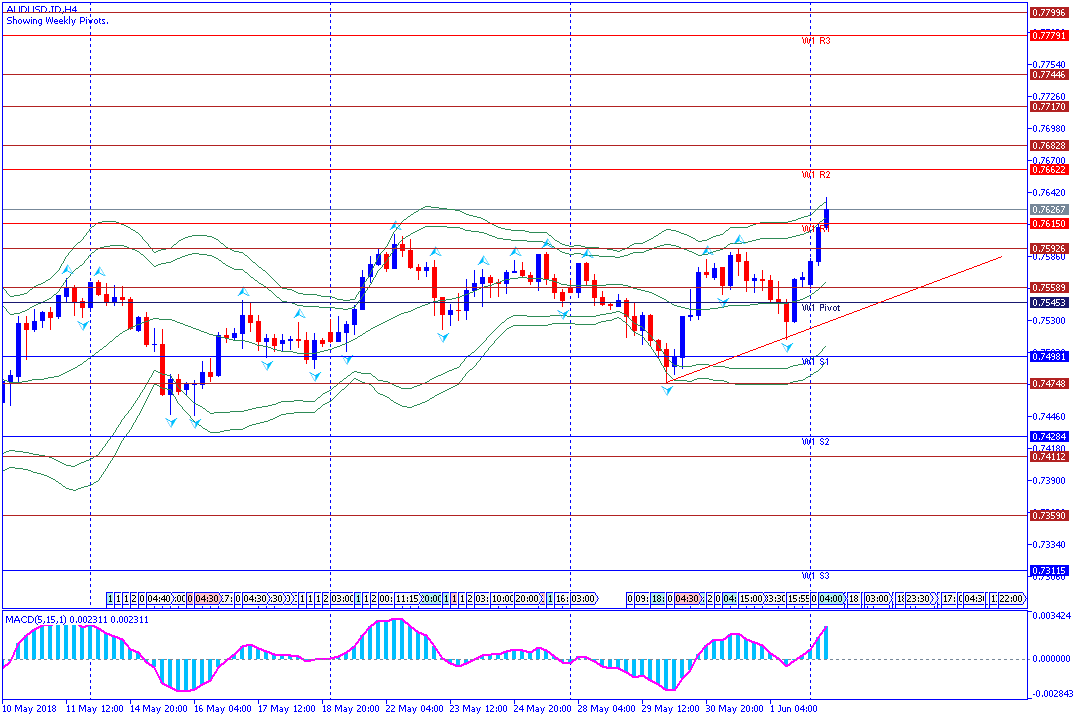Click the 22:00 event time tag
This screenshot has height=720, width=1080.
[1011, 599]
